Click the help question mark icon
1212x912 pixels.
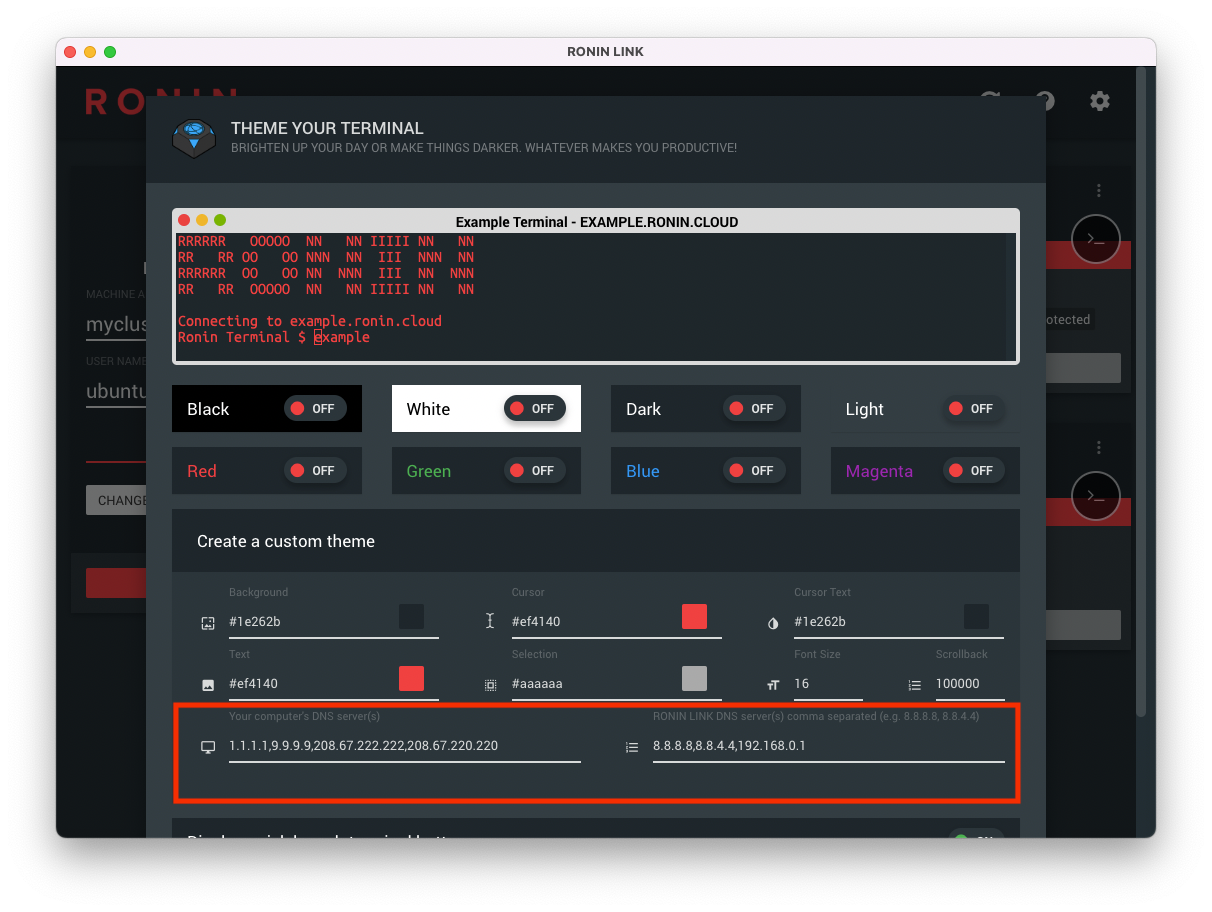(x=1045, y=101)
